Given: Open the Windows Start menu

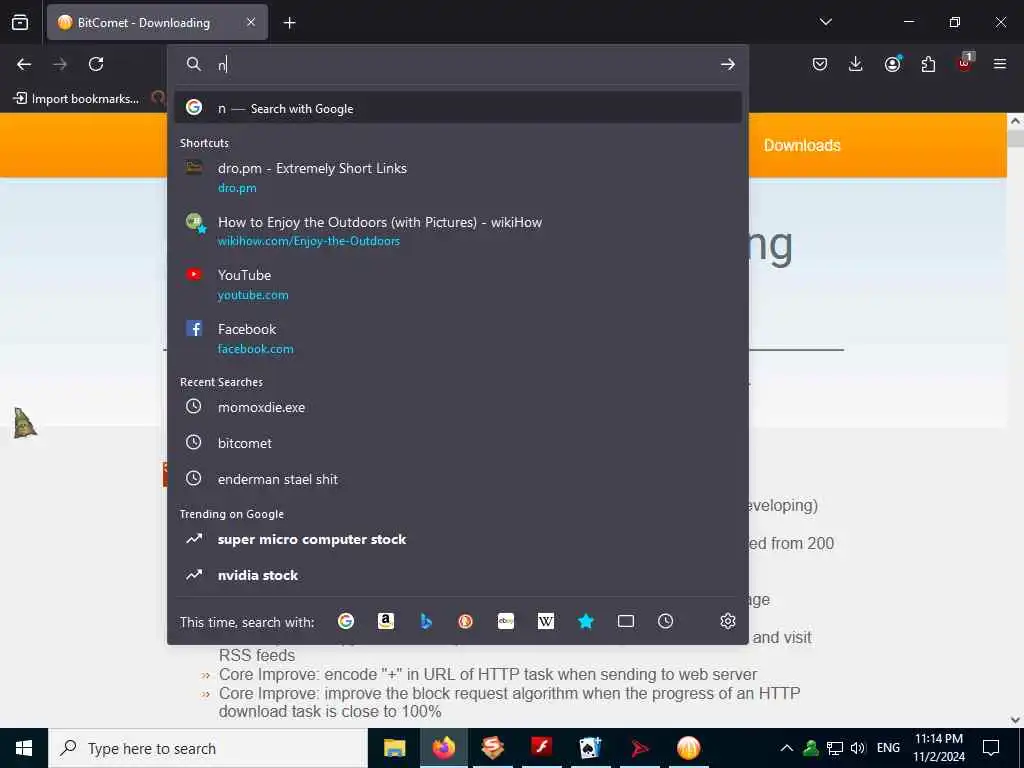Looking at the screenshot, I should 24,748.
